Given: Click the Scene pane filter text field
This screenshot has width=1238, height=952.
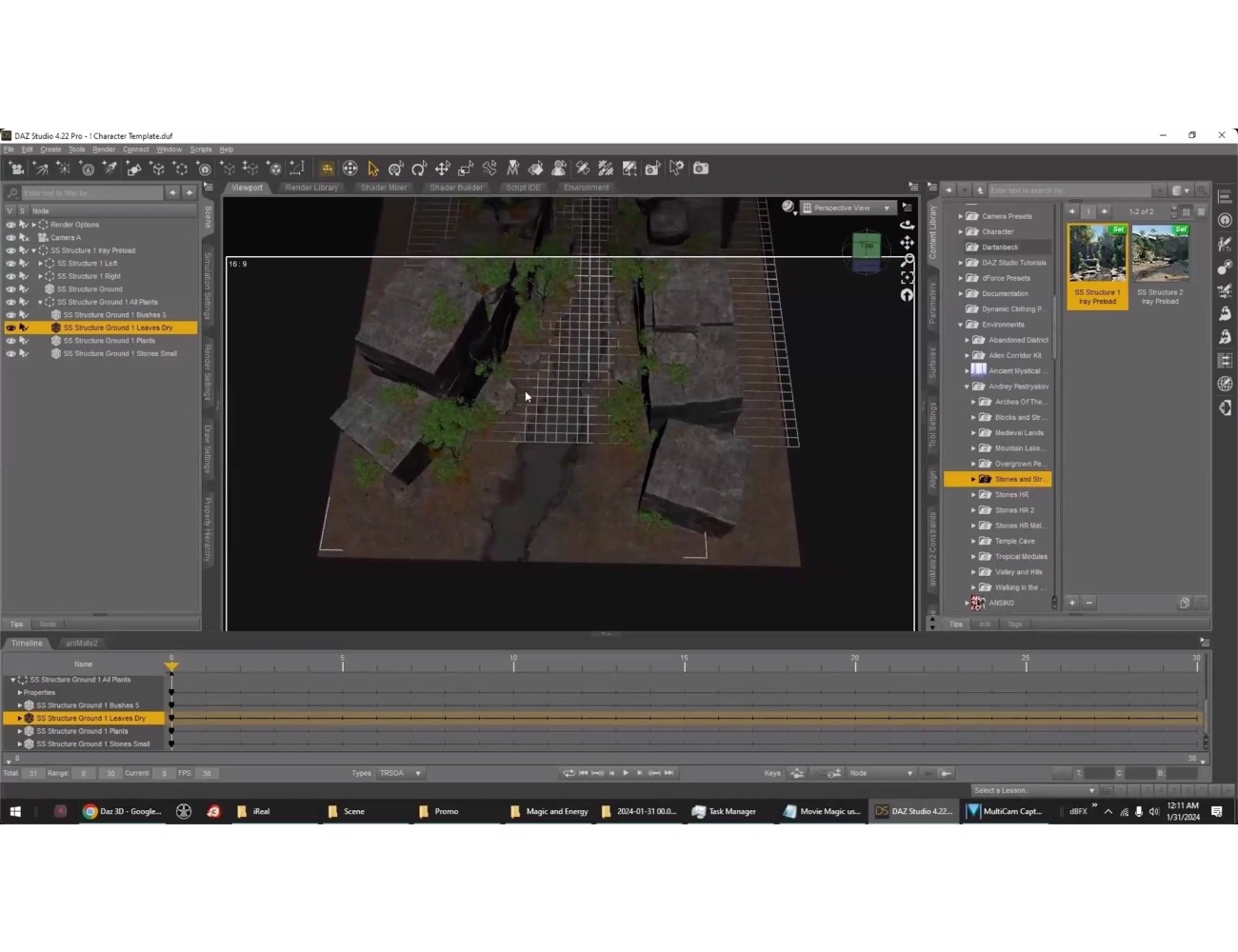Looking at the screenshot, I should 92,193.
